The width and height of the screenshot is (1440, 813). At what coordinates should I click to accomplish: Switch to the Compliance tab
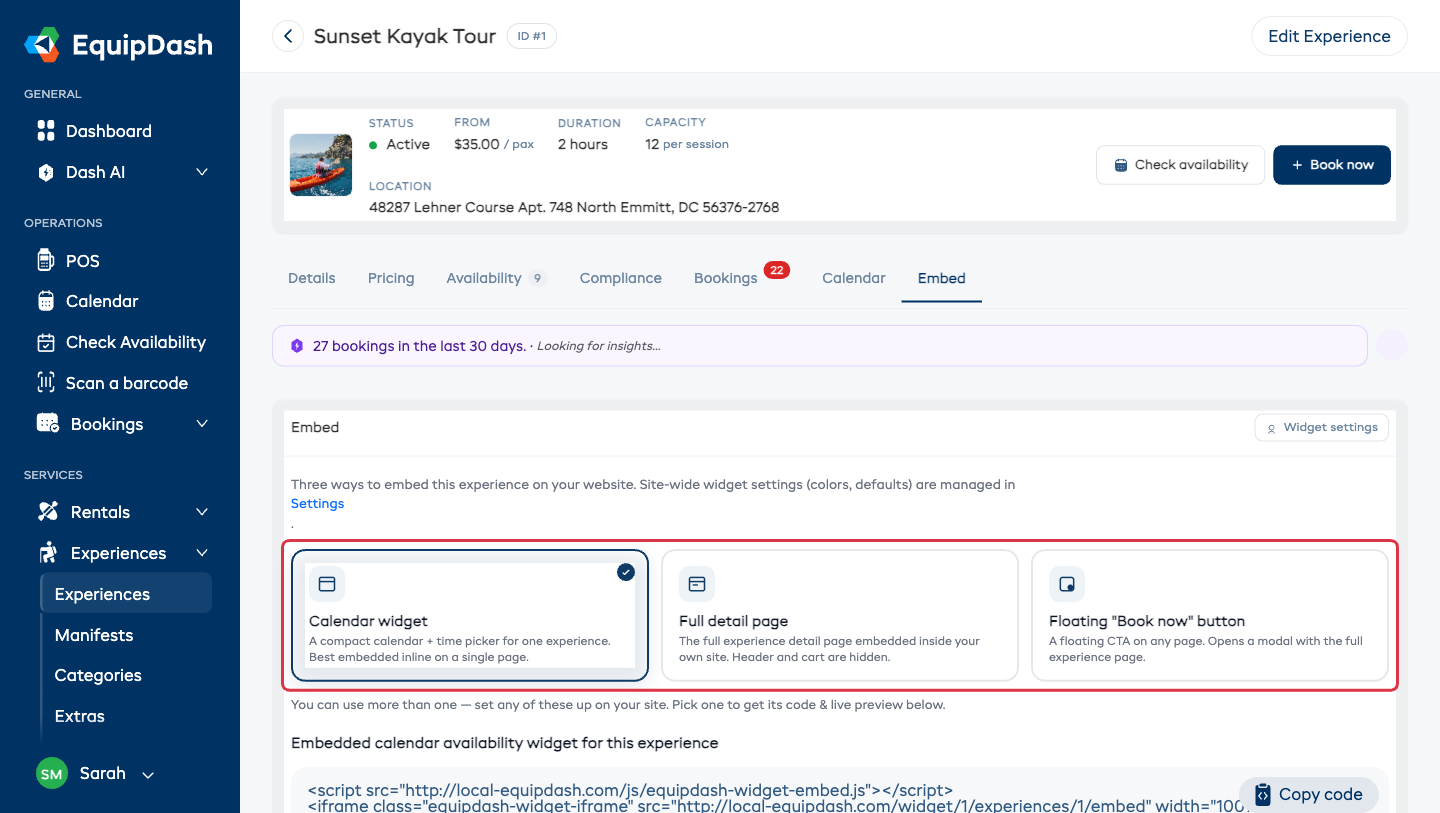click(x=621, y=278)
